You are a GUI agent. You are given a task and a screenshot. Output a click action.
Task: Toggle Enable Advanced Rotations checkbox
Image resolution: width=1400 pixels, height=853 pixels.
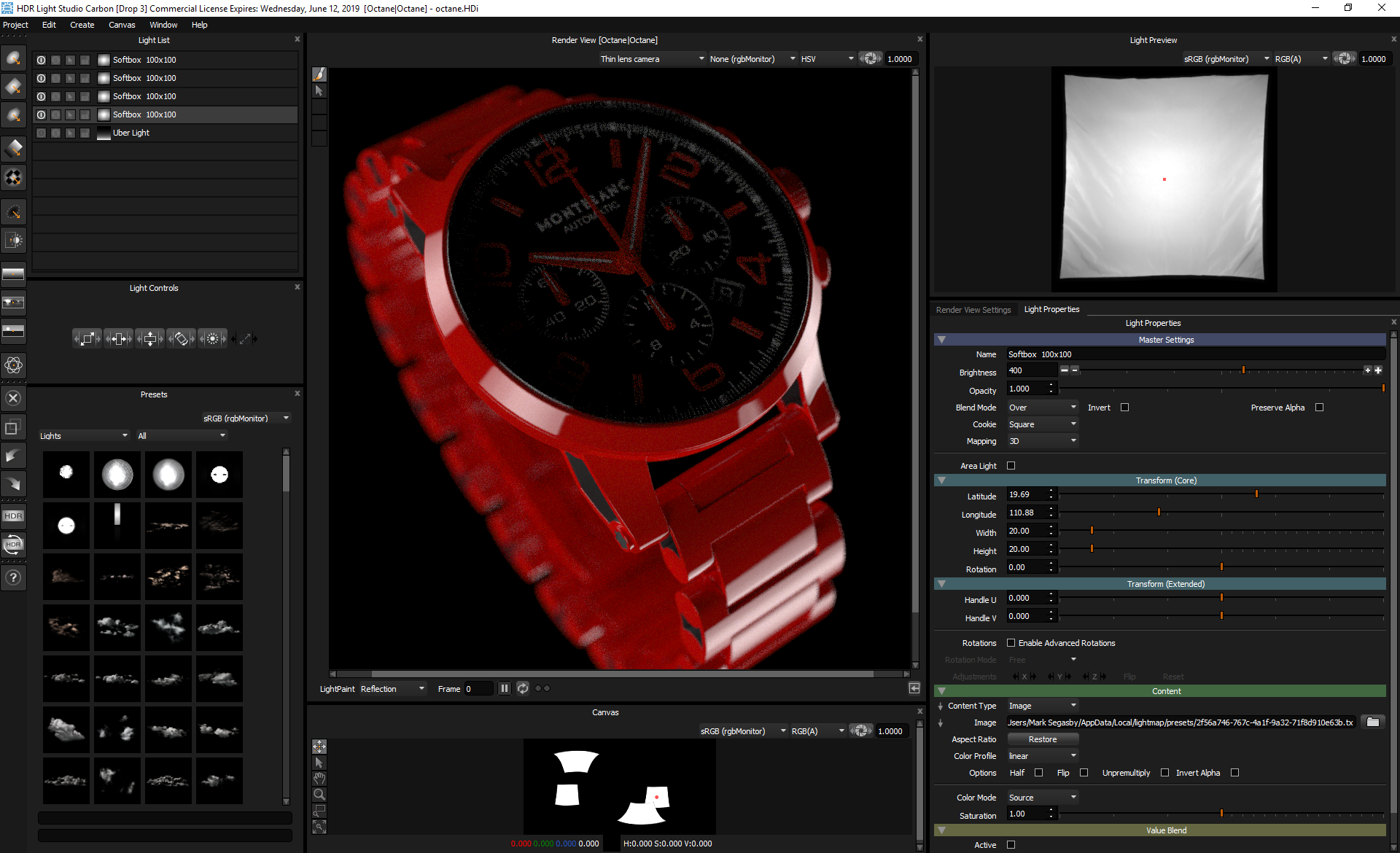point(1010,643)
